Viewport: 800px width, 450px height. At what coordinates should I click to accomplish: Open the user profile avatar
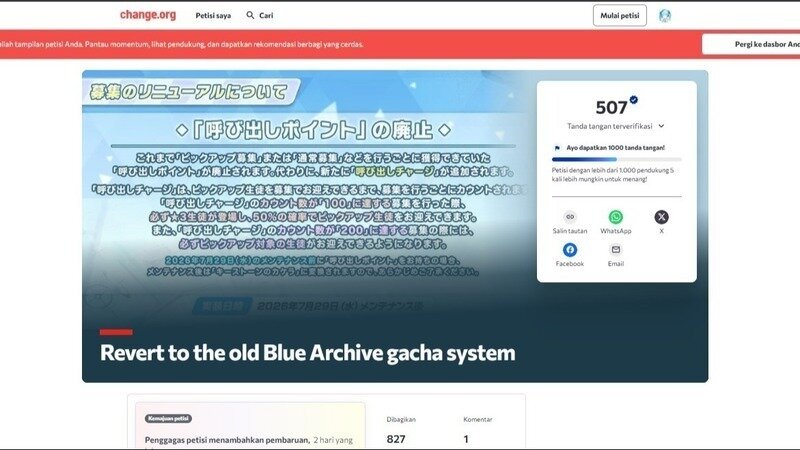664,16
